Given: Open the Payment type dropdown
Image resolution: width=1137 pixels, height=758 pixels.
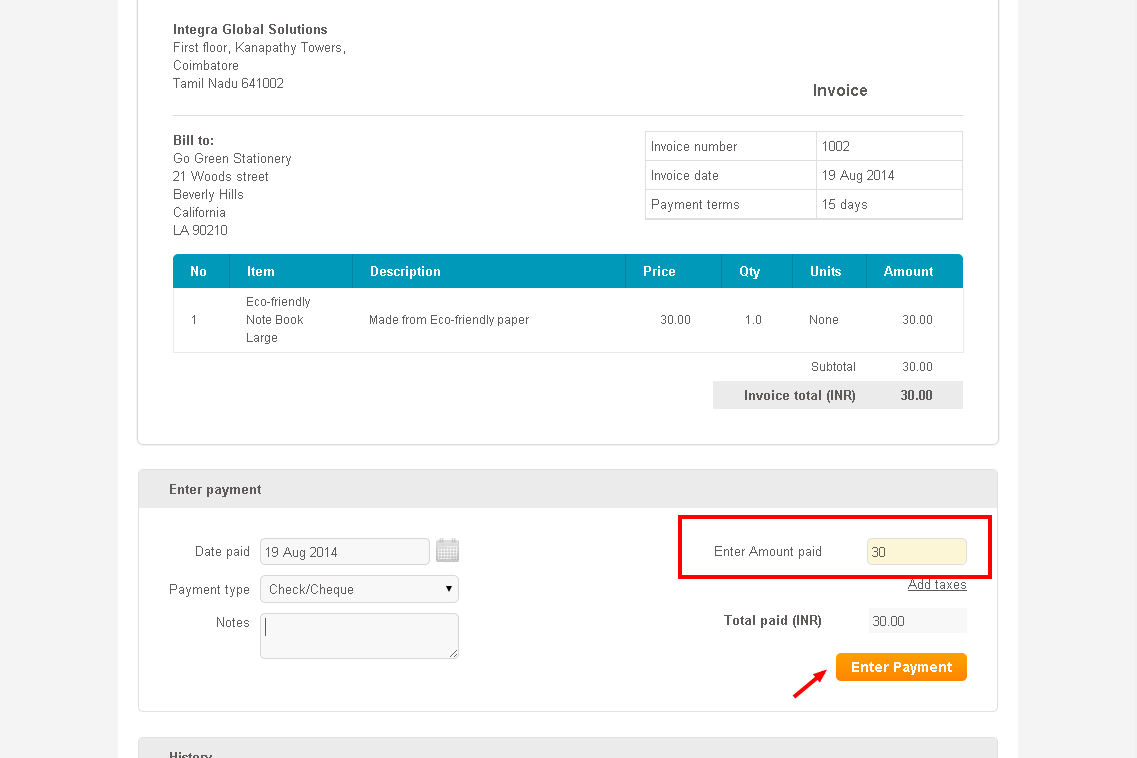Looking at the screenshot, I should pyautogui.click(x=360, y=589).
